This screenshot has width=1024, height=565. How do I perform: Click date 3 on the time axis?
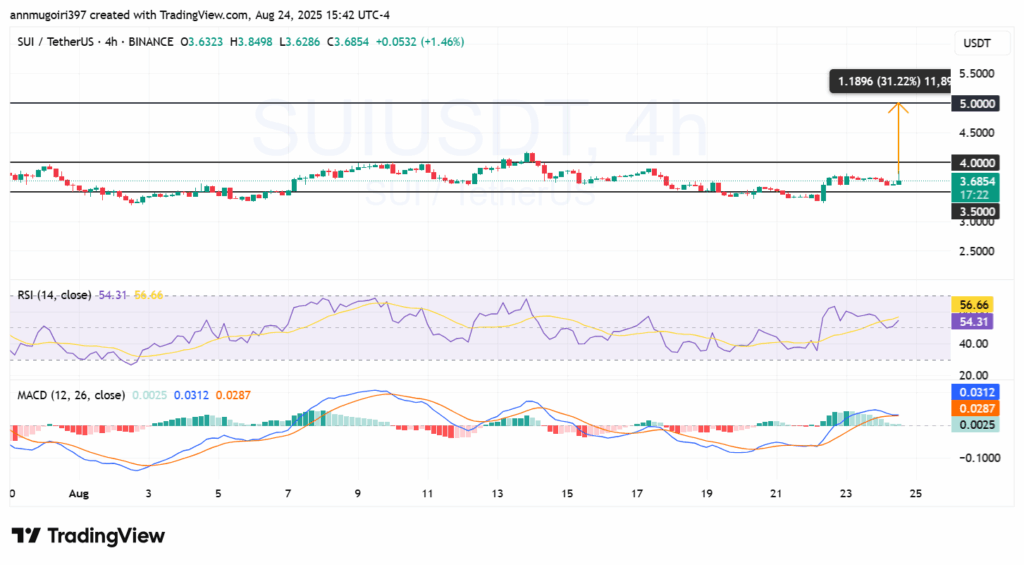pos(148,494)
